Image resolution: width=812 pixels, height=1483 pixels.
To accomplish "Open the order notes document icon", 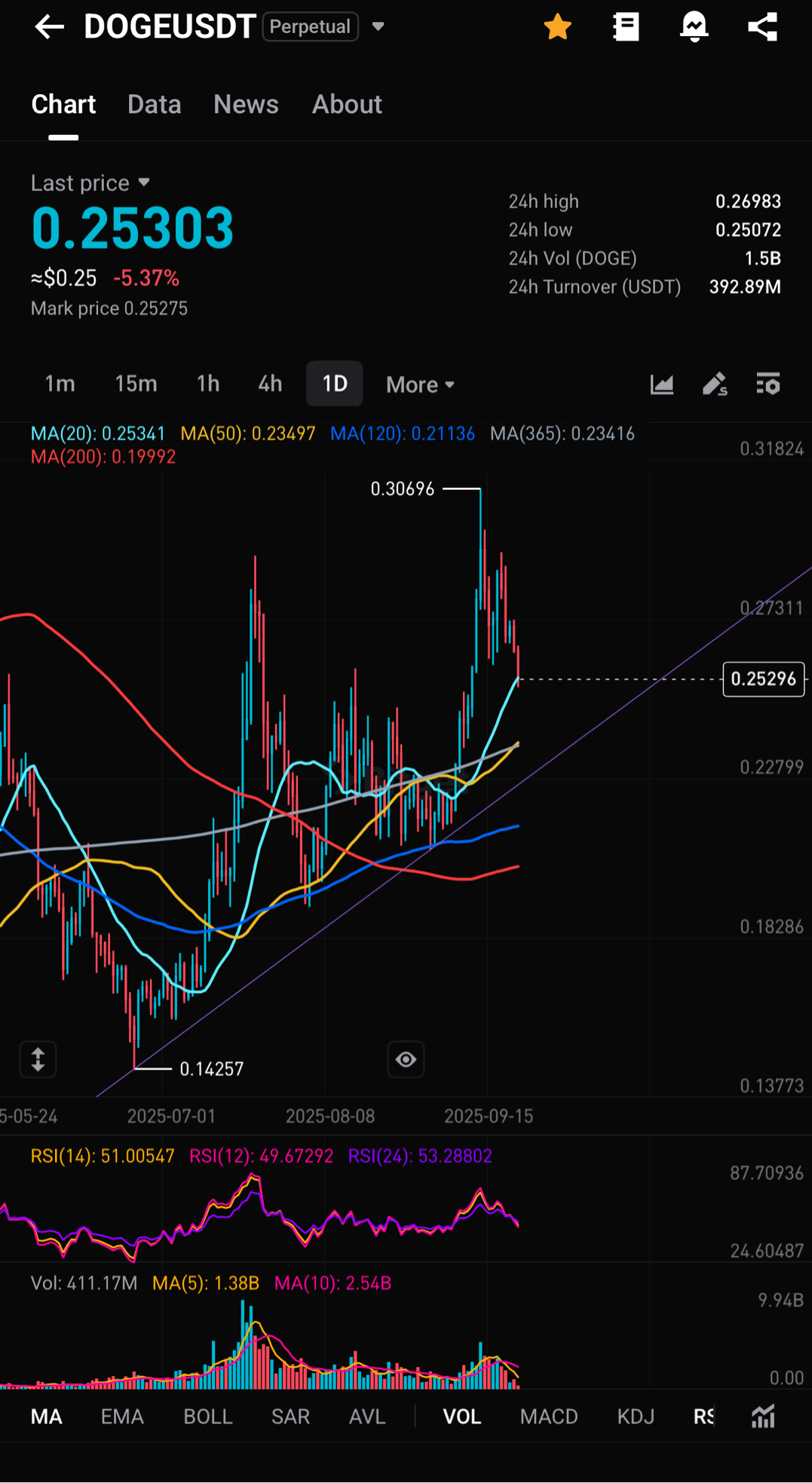I will coord(626,27).
